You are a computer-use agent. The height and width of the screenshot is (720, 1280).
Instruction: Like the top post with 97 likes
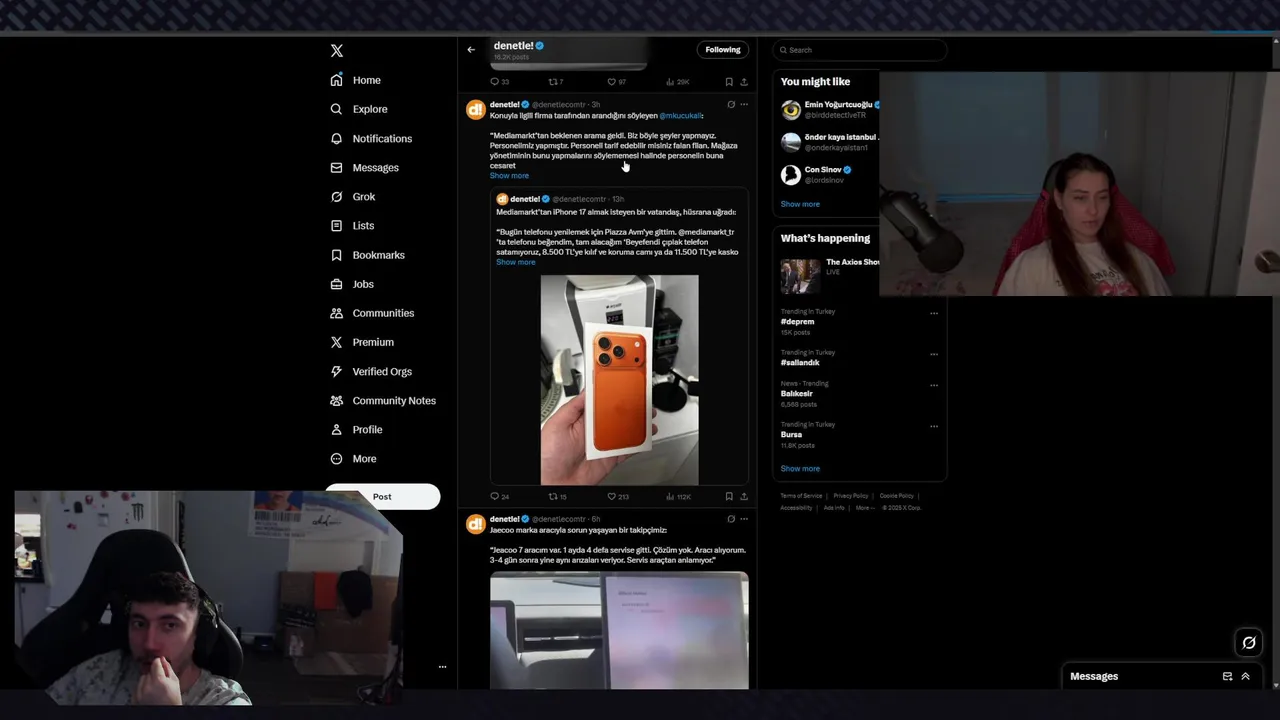pos(617,82)
